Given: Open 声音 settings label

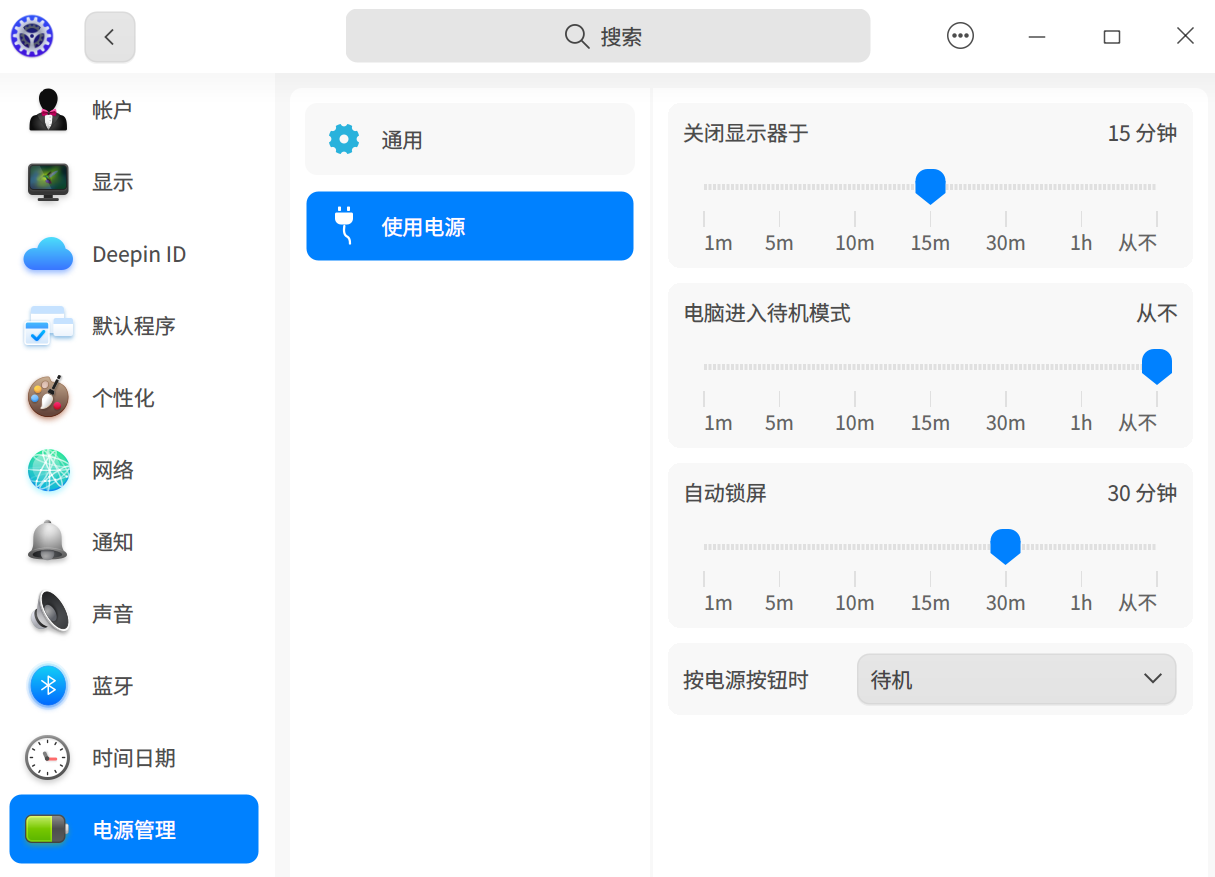Looking at the screenshot, I should tap(113, 614).
